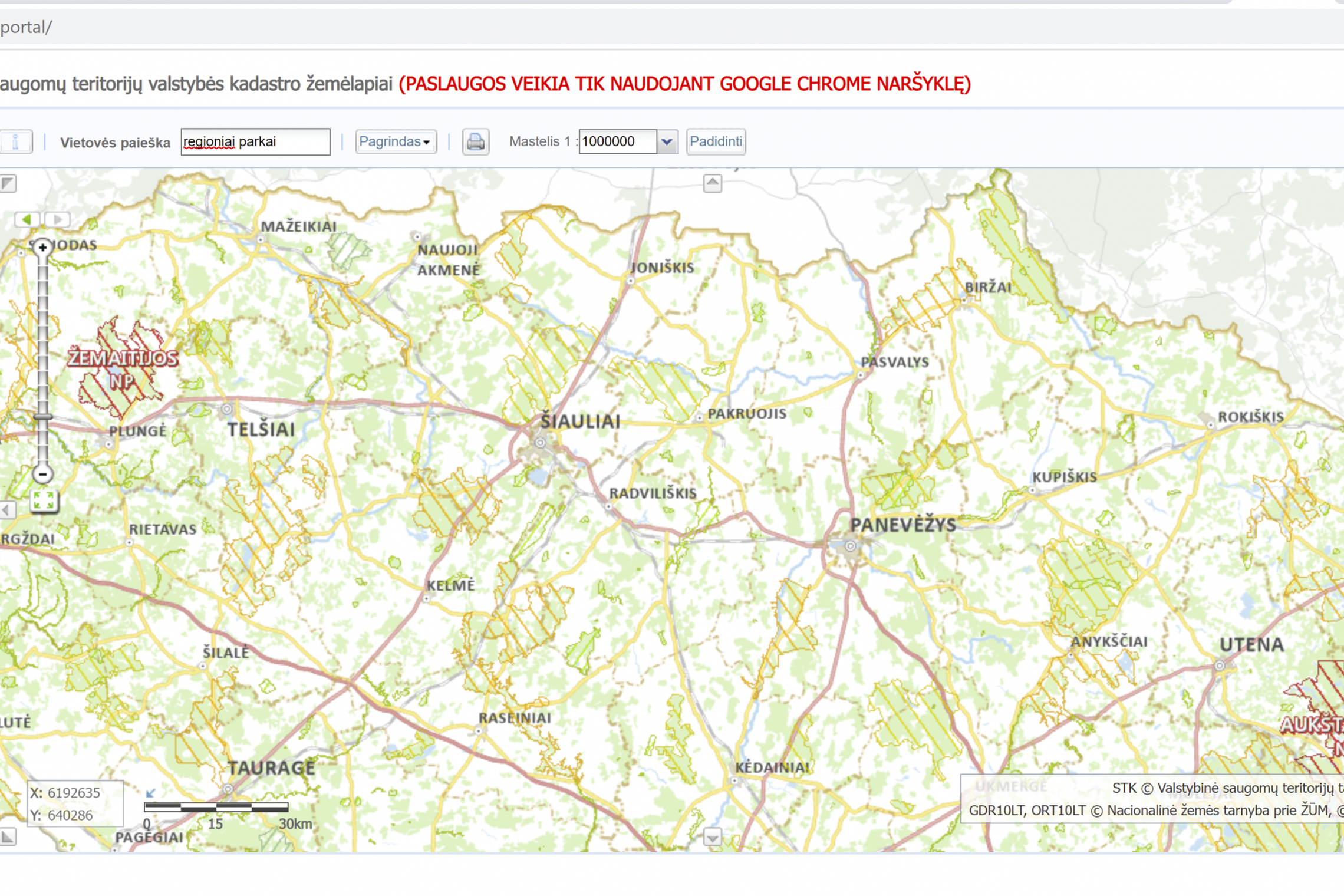Click the KUPIŠKIS town label
1344x896 pixels.
tap(1065, 477)
